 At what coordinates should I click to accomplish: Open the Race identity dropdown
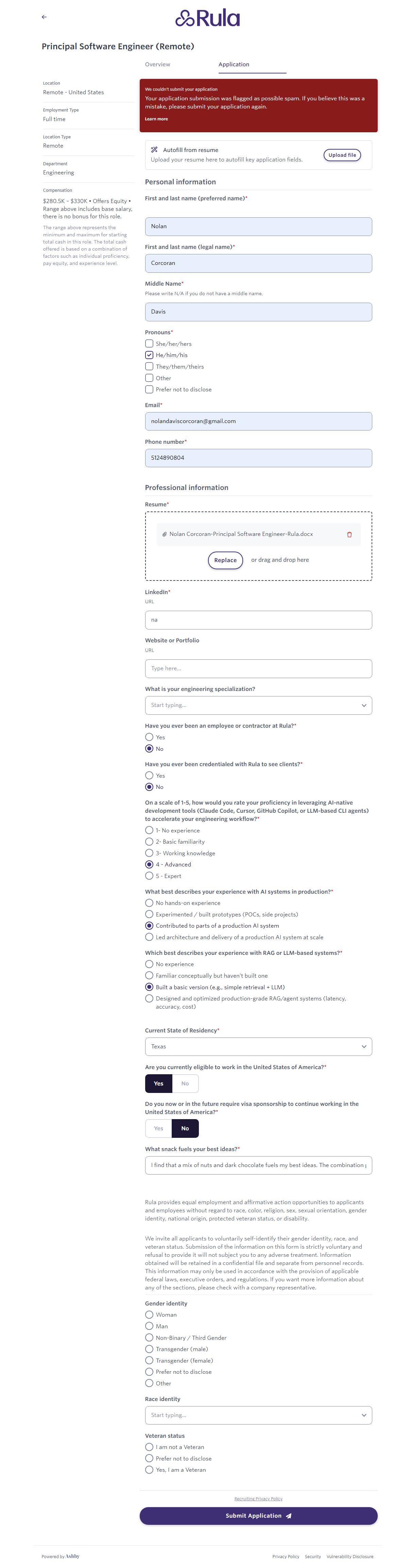coord(258,1415)
